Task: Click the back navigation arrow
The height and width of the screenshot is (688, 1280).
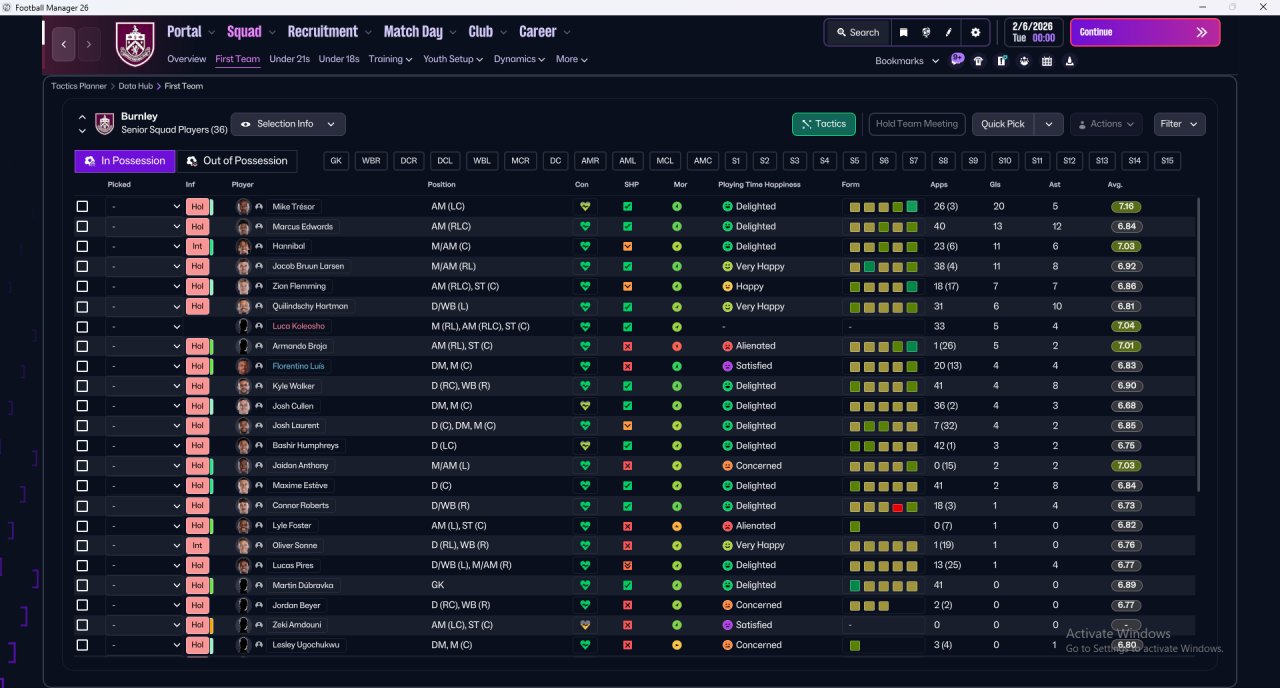Action: [64, 44]
